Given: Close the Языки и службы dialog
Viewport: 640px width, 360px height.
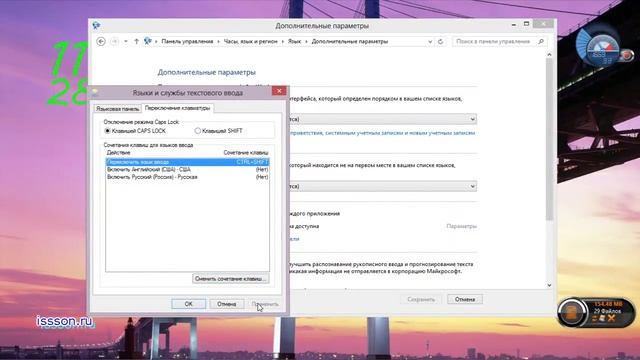Looking at the screenshot, I should tap(279, 91).
